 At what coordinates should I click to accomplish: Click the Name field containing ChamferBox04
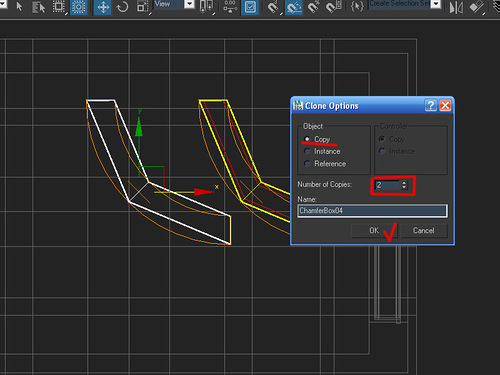(x=372, y=211)
